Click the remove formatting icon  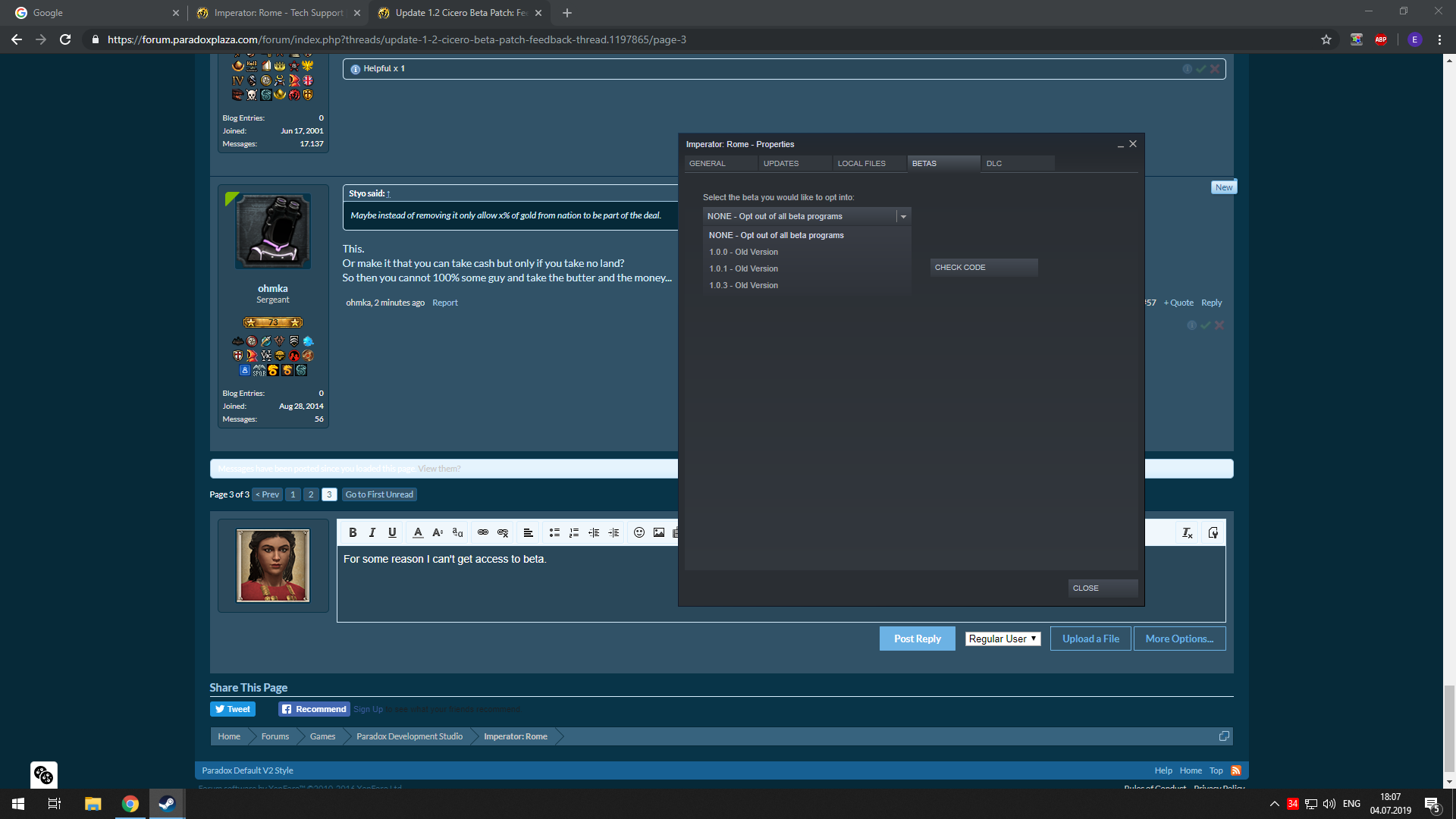point(1188,532)
